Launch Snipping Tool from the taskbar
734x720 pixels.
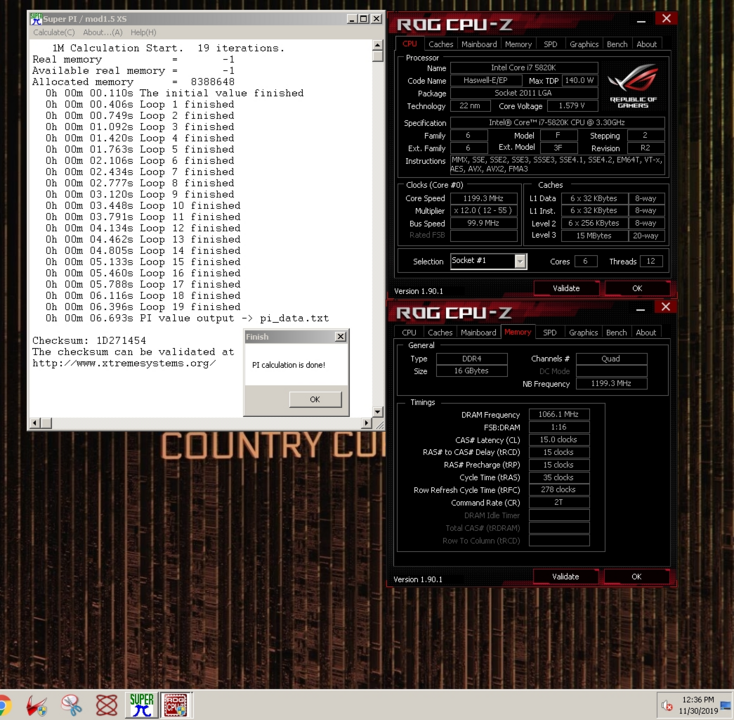pyautogui.click(x=71, y=705)
